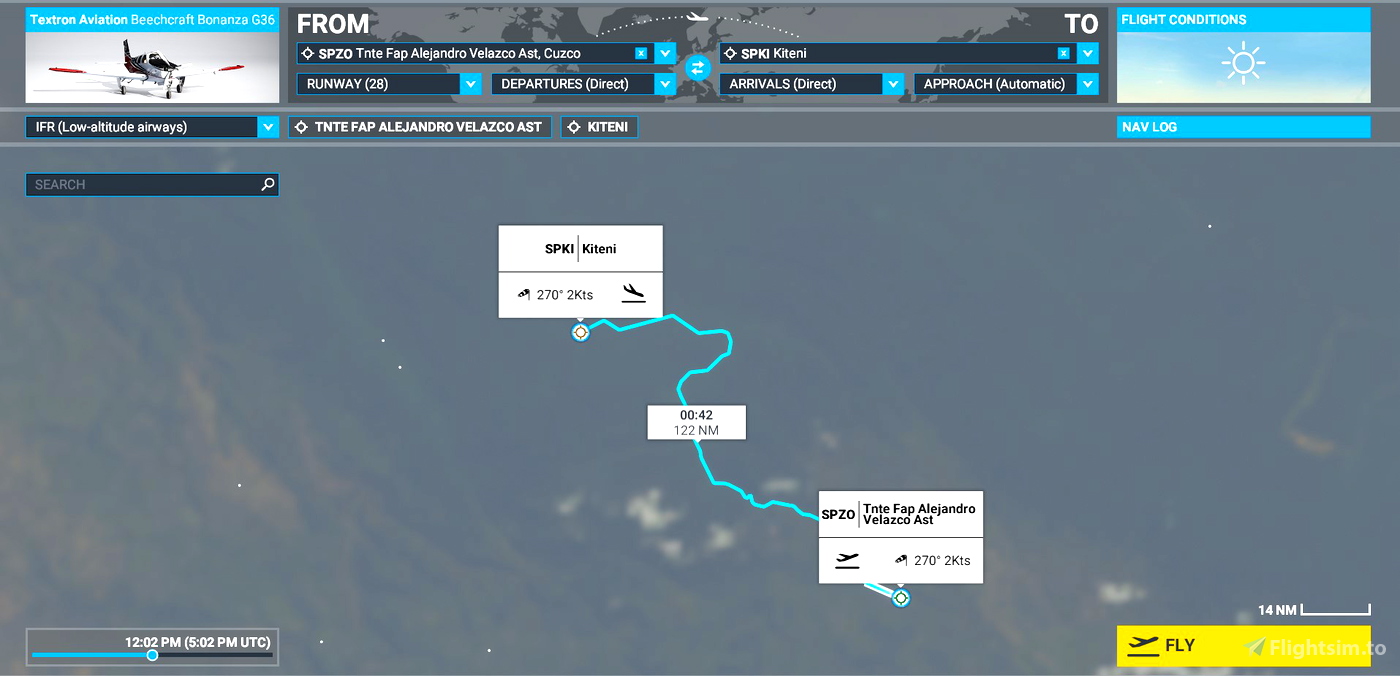Select the KITENI waypoint button
The width and height of the screenshot is (1400, 676).
point(600,127)
